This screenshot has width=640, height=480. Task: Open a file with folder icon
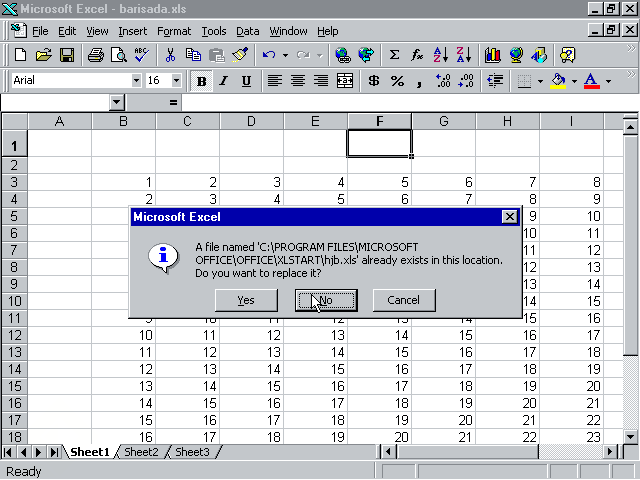coord(44,55)
